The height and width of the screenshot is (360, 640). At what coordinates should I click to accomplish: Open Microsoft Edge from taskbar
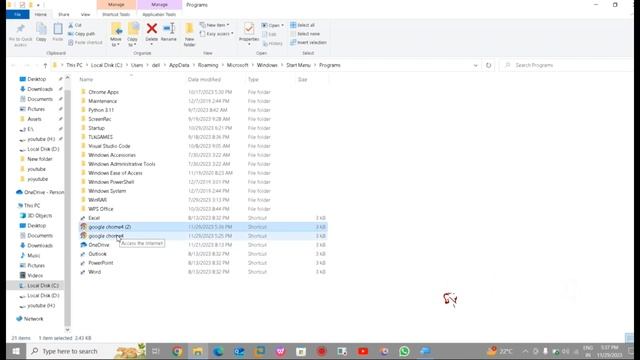pyautogui.click(x=218, y=351)
